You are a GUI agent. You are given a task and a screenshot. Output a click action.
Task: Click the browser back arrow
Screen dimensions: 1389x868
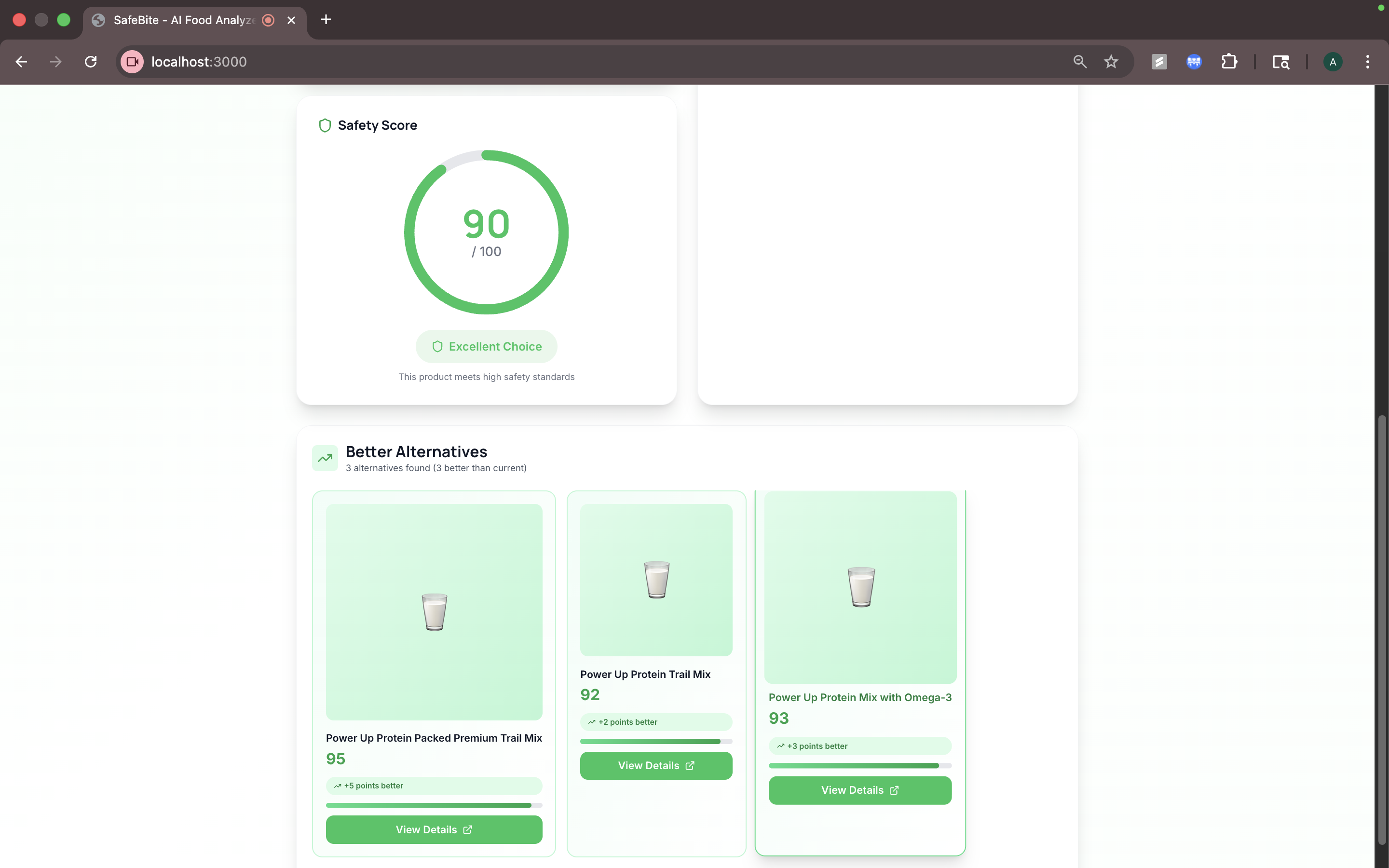(x=21, y=61)
